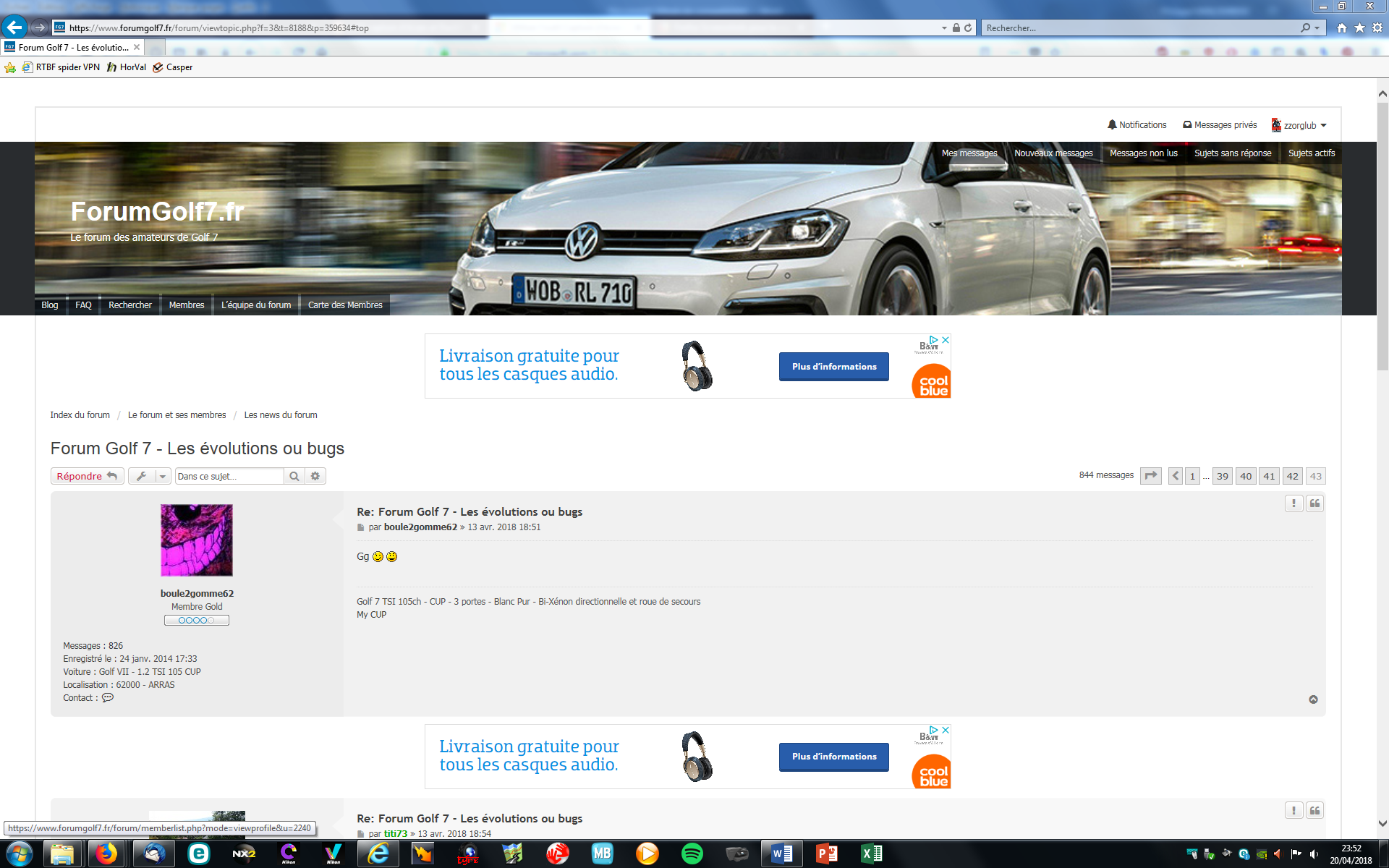Viewport: 1389px width, 868px height.
Task: Expand the browser address bar dropdown arrow
Action: click(x=944, y=28)
